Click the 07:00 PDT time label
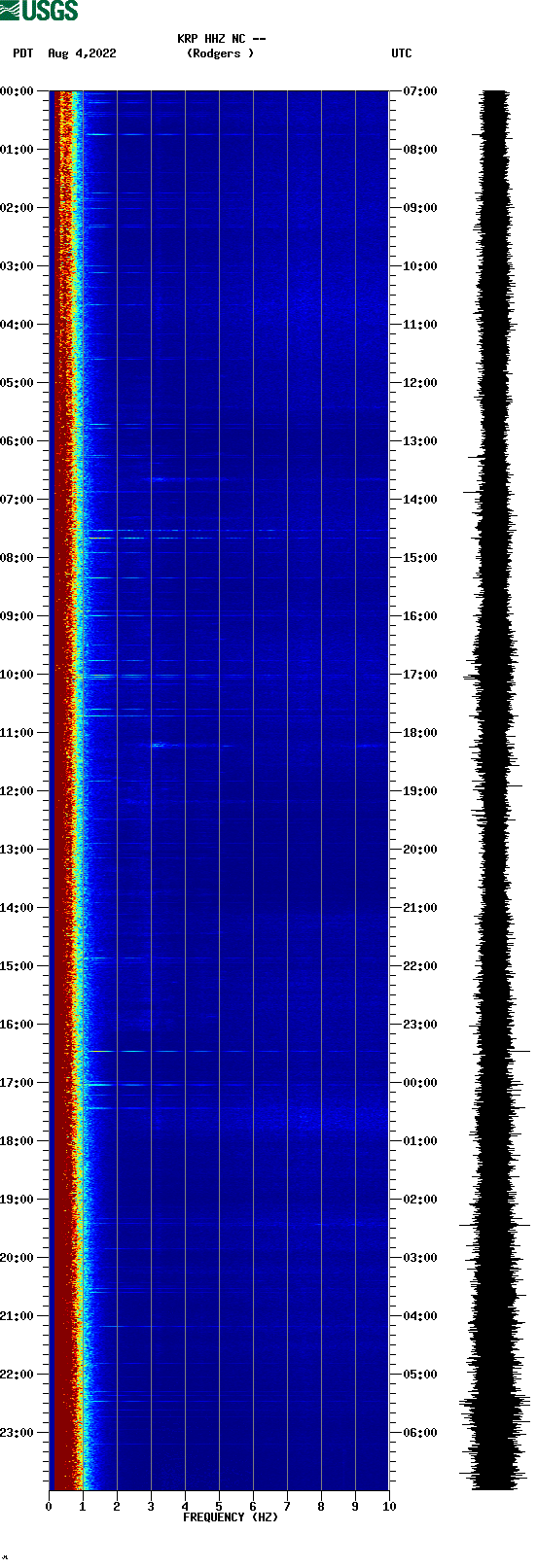This screenshot has width=537, height=1568. point(18,500)
